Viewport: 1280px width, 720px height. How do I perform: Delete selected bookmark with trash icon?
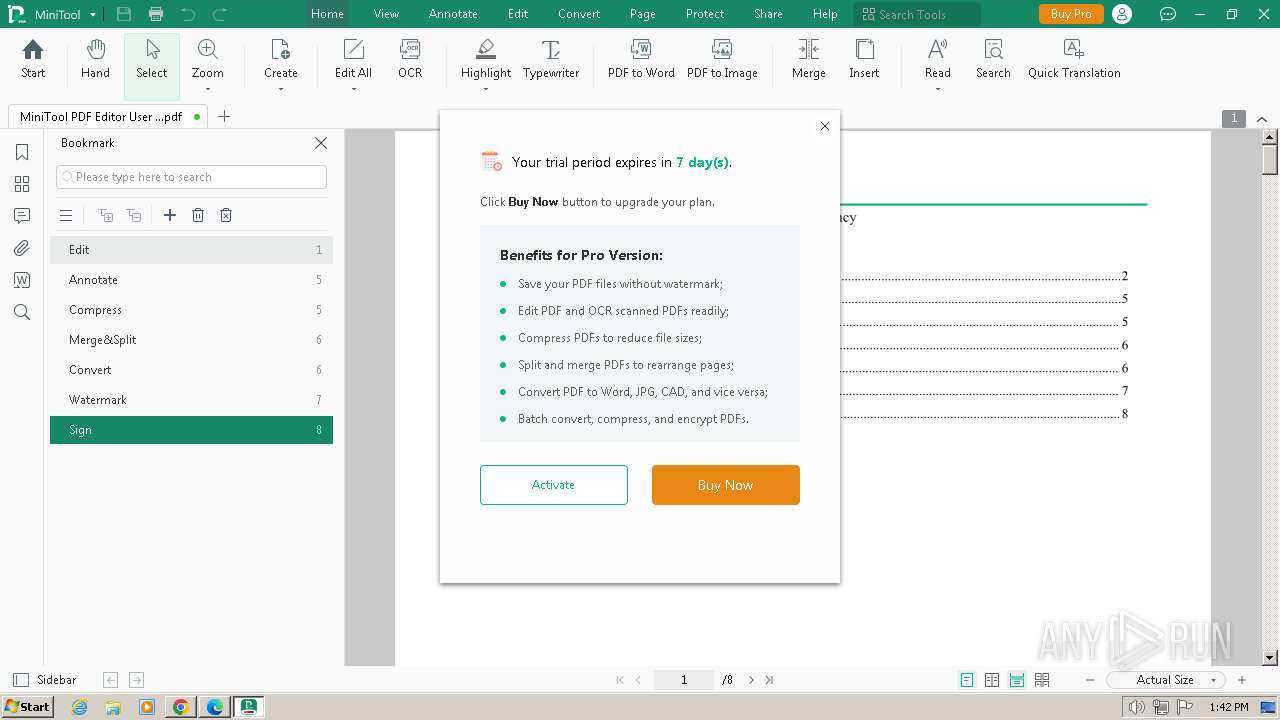198,215
